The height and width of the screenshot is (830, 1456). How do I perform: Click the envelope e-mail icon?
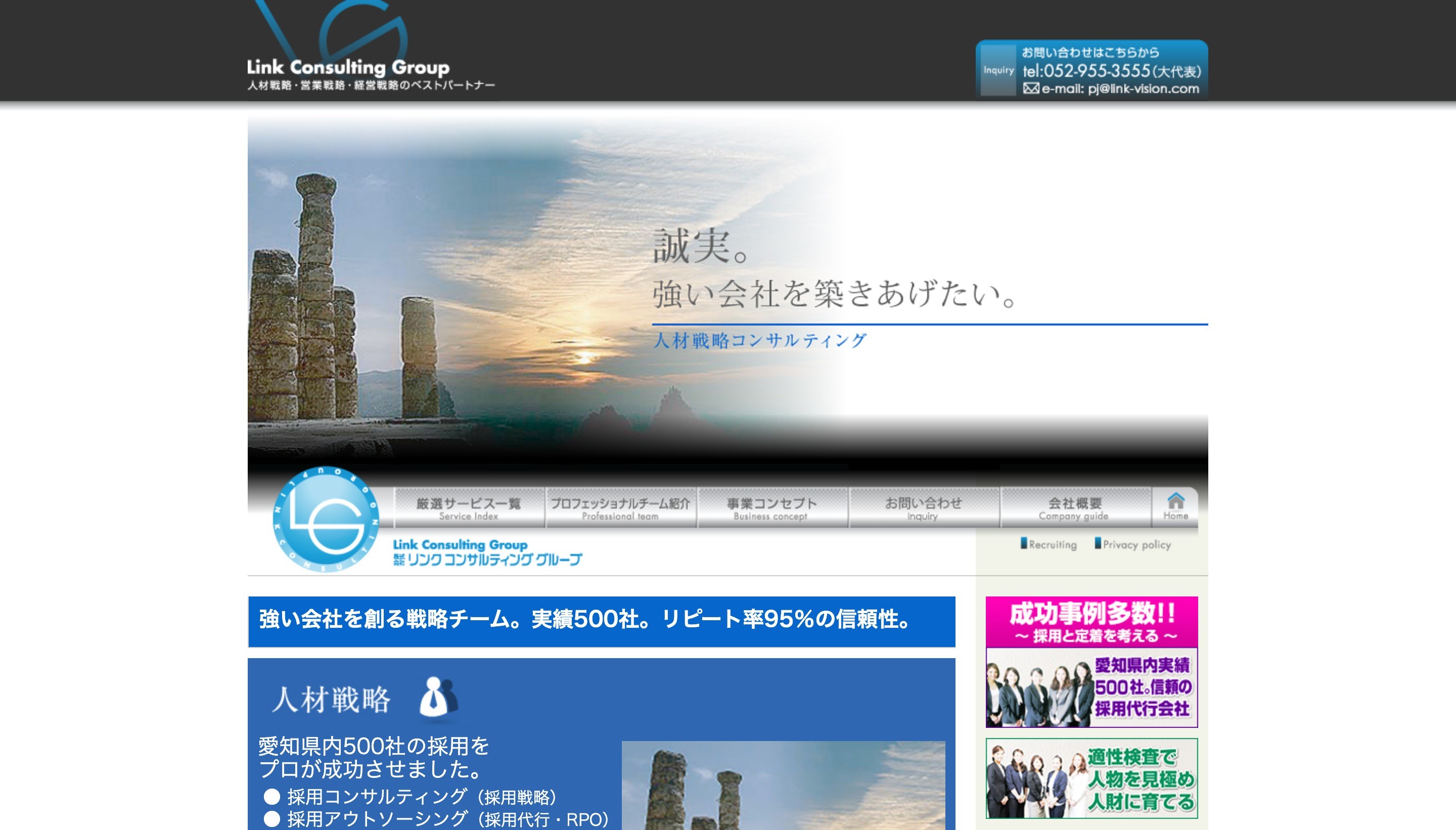coord(1031,88)
